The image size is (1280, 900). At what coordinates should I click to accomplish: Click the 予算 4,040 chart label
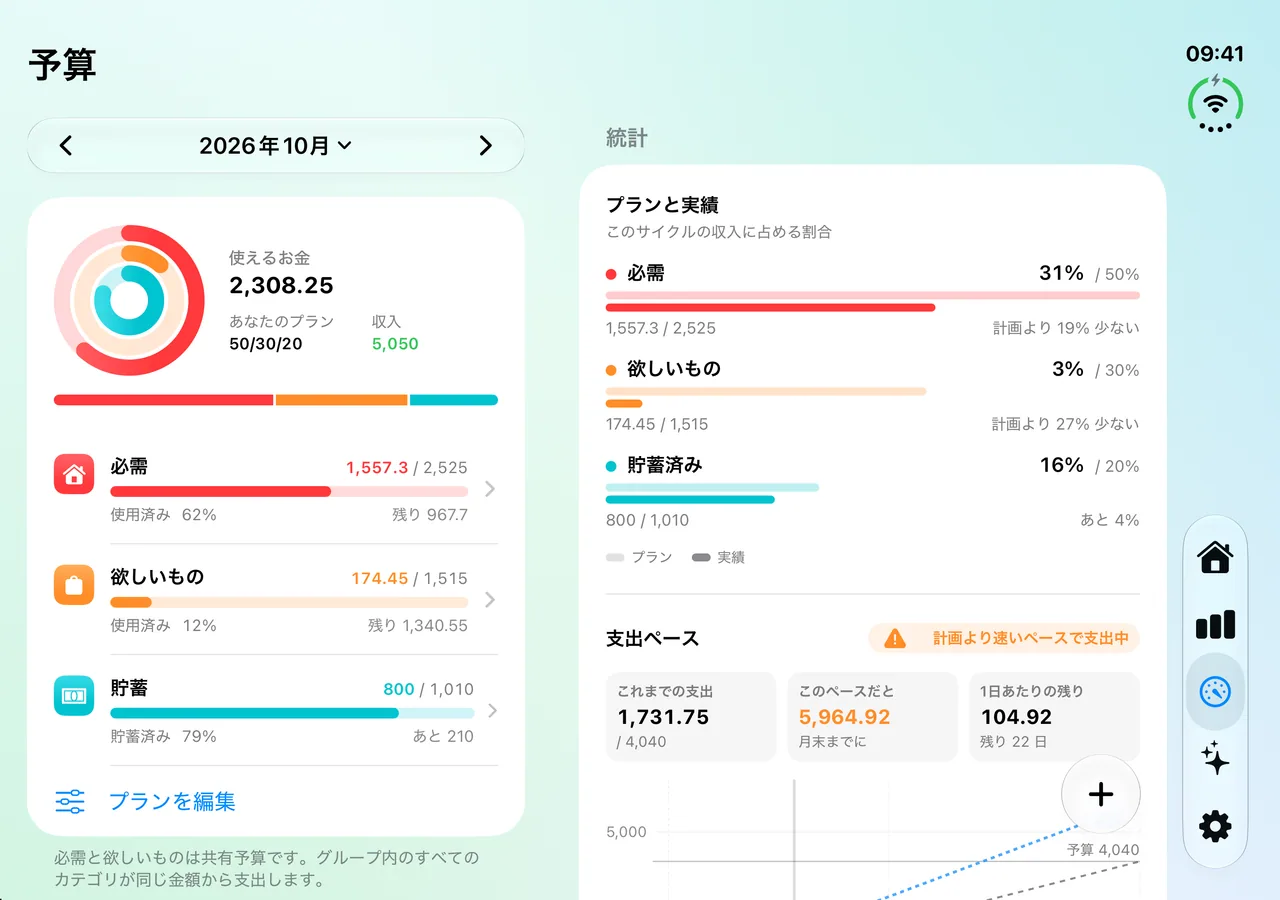[1103, 850]
